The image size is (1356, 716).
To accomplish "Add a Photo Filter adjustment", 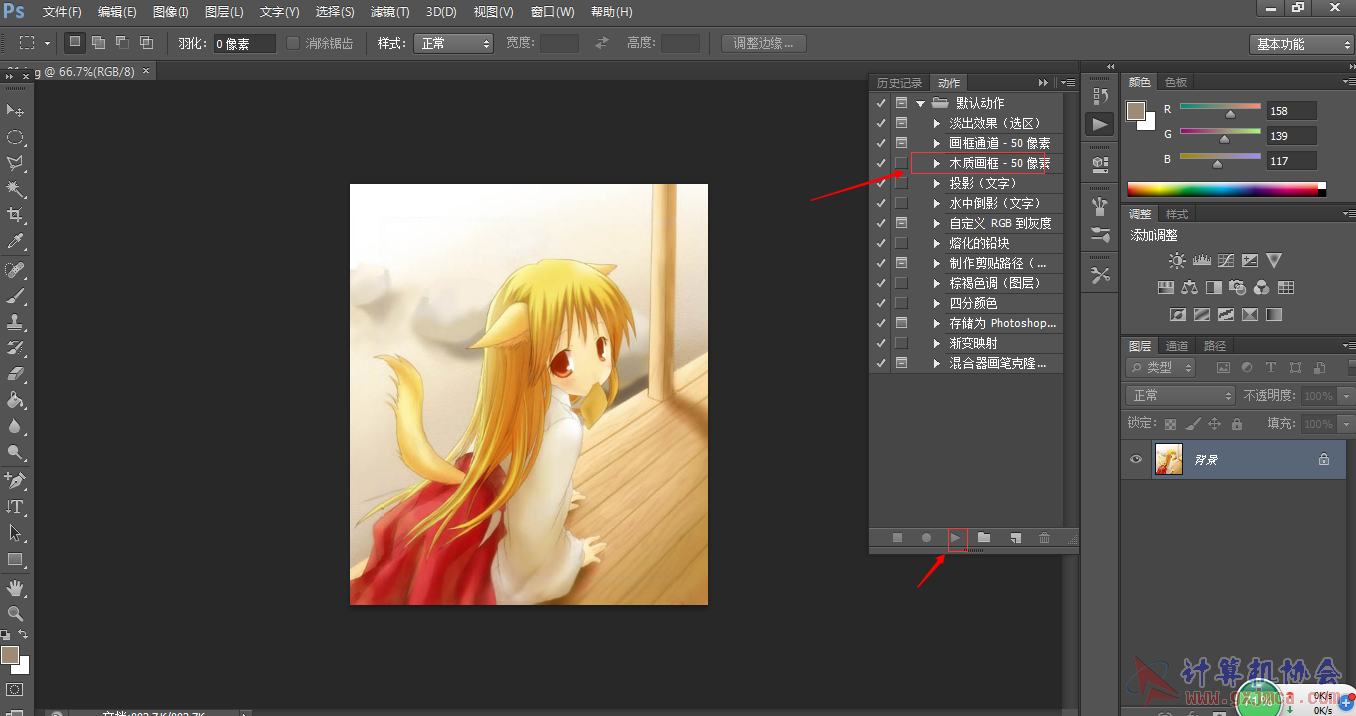I will point(1238,288).
